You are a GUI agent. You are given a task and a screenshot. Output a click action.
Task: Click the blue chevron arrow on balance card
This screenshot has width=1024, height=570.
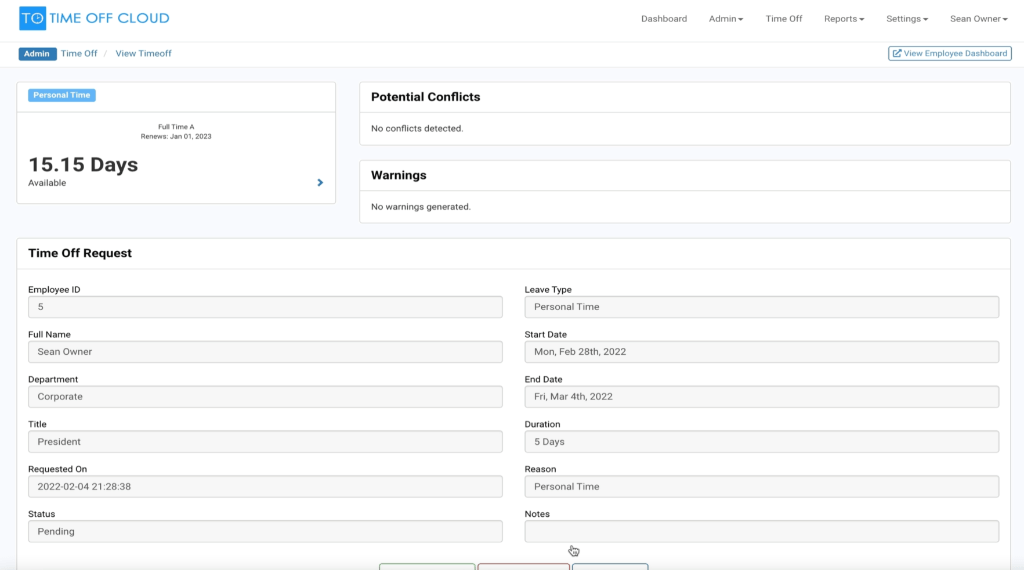[320, 183]
